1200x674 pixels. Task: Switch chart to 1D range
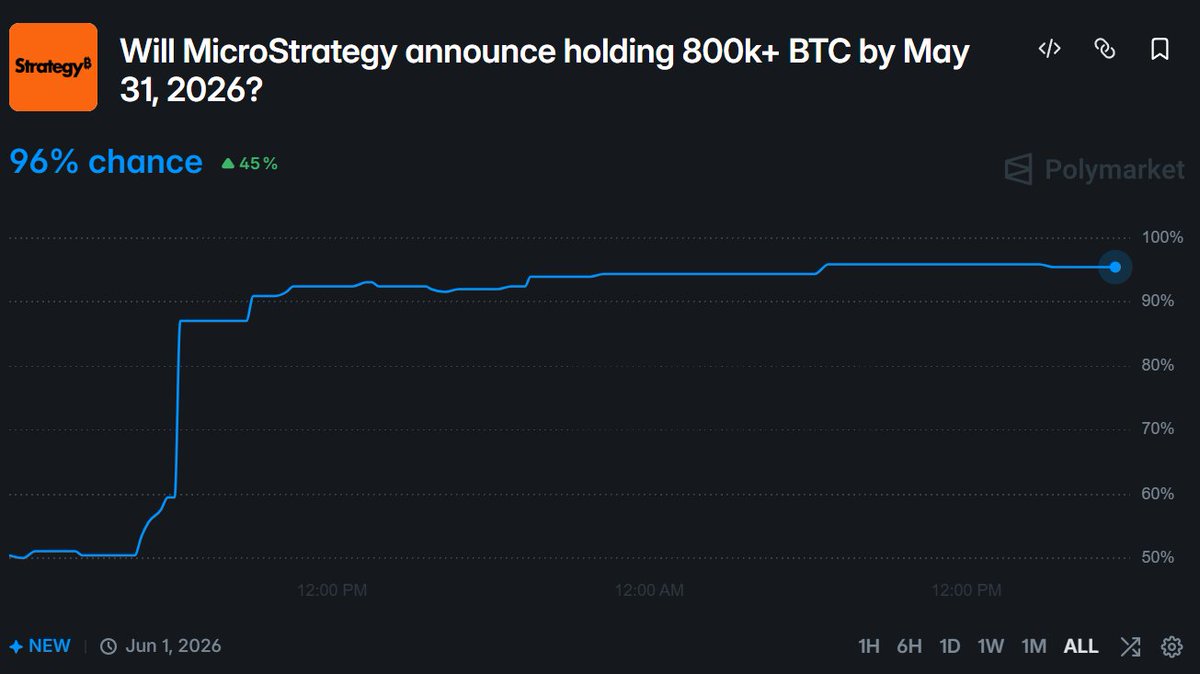pos(950,646)
